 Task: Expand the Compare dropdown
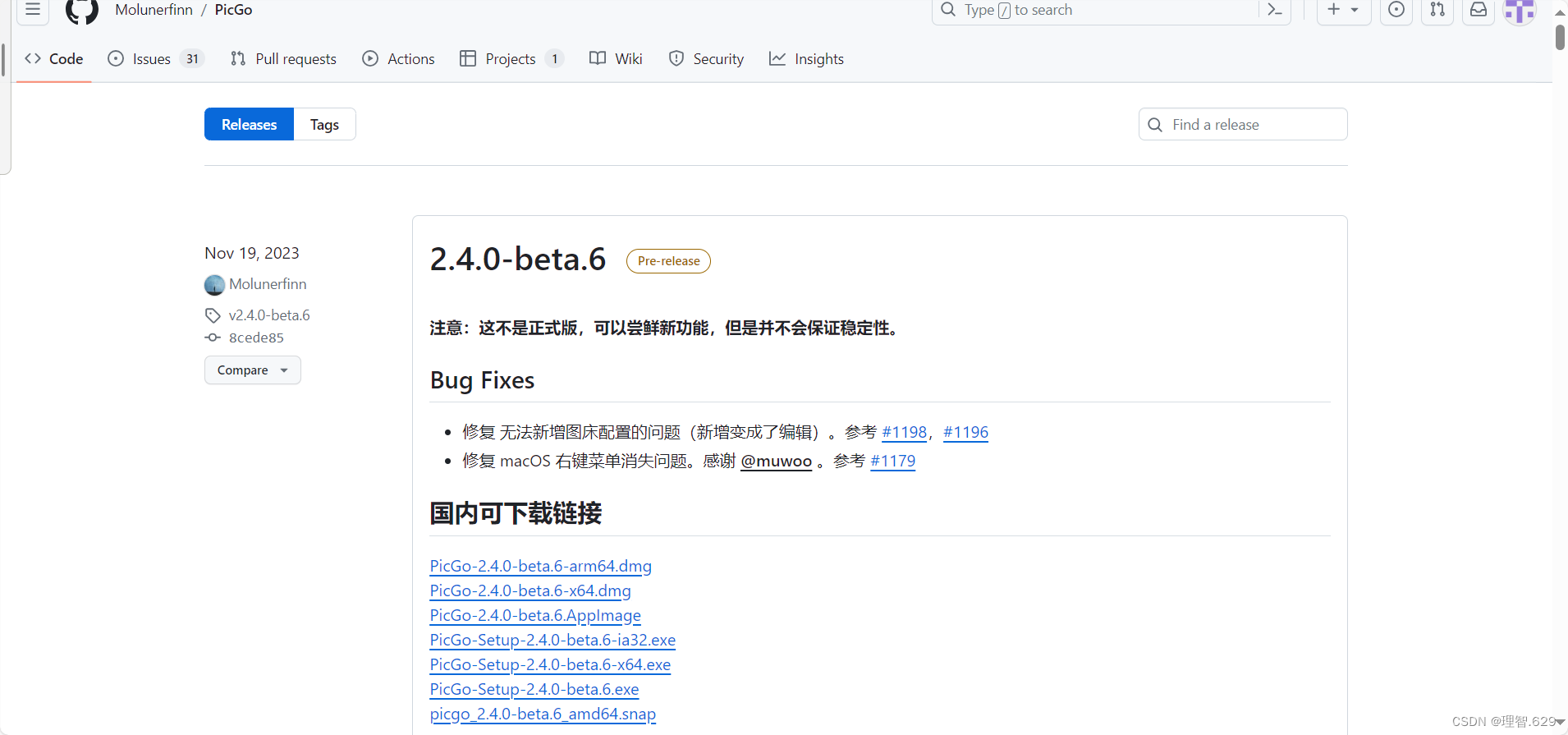click(x=253, y=370)
